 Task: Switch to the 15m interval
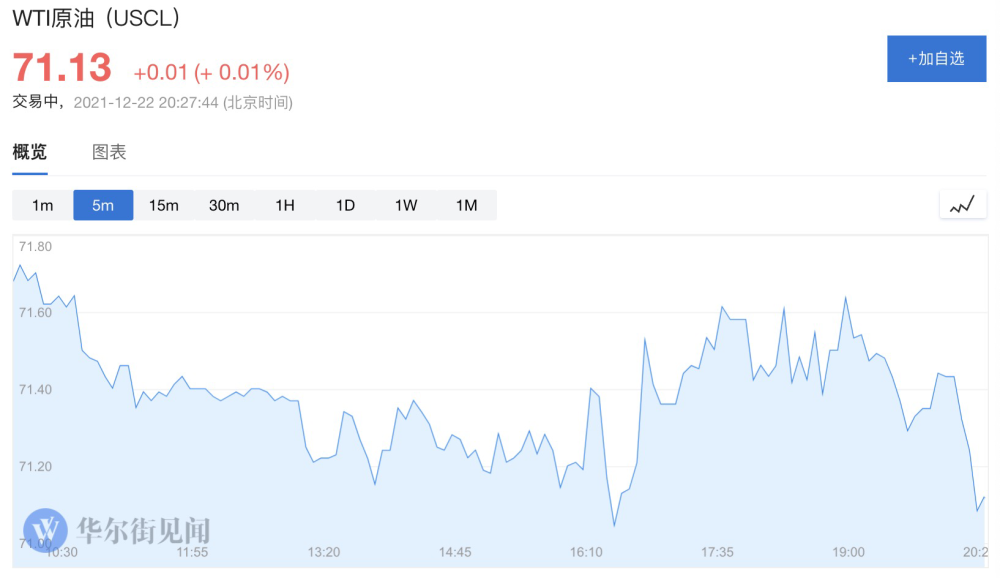pos(164,205)
